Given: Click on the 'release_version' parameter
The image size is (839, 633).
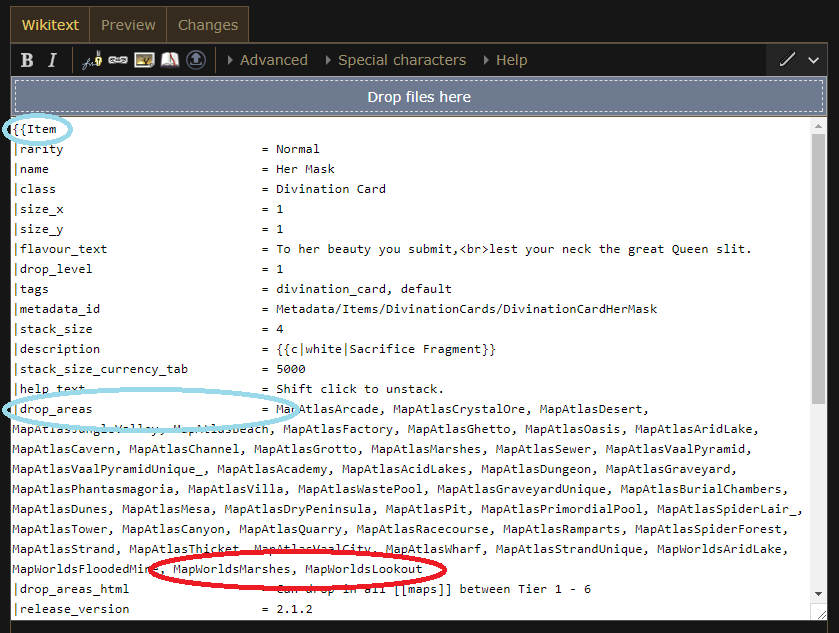Looking at the screenshot, I should (74, 609).
